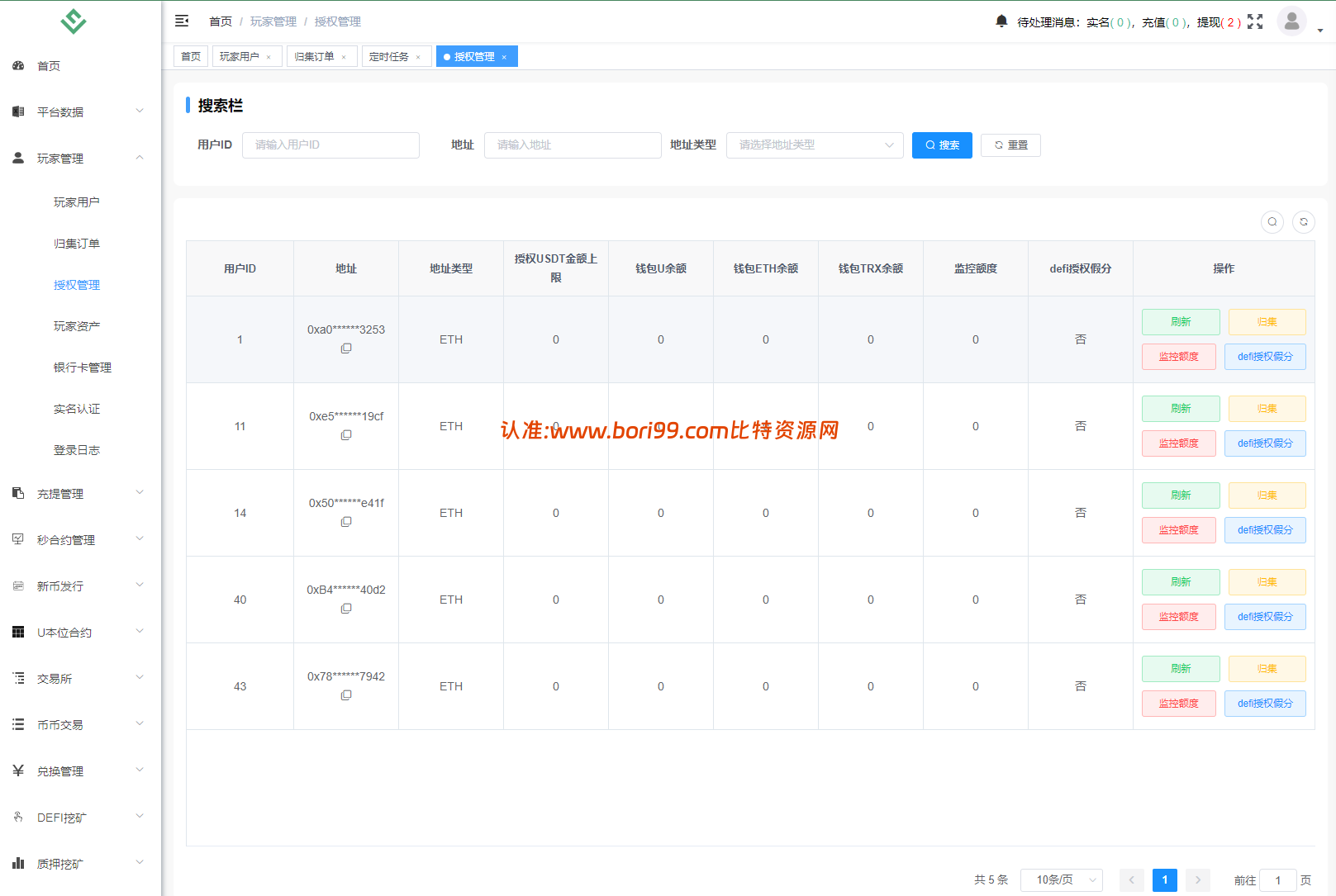Switch to the 玩家用户 tab
Screen dimensions: 1336x896
(x=240, y=56)
